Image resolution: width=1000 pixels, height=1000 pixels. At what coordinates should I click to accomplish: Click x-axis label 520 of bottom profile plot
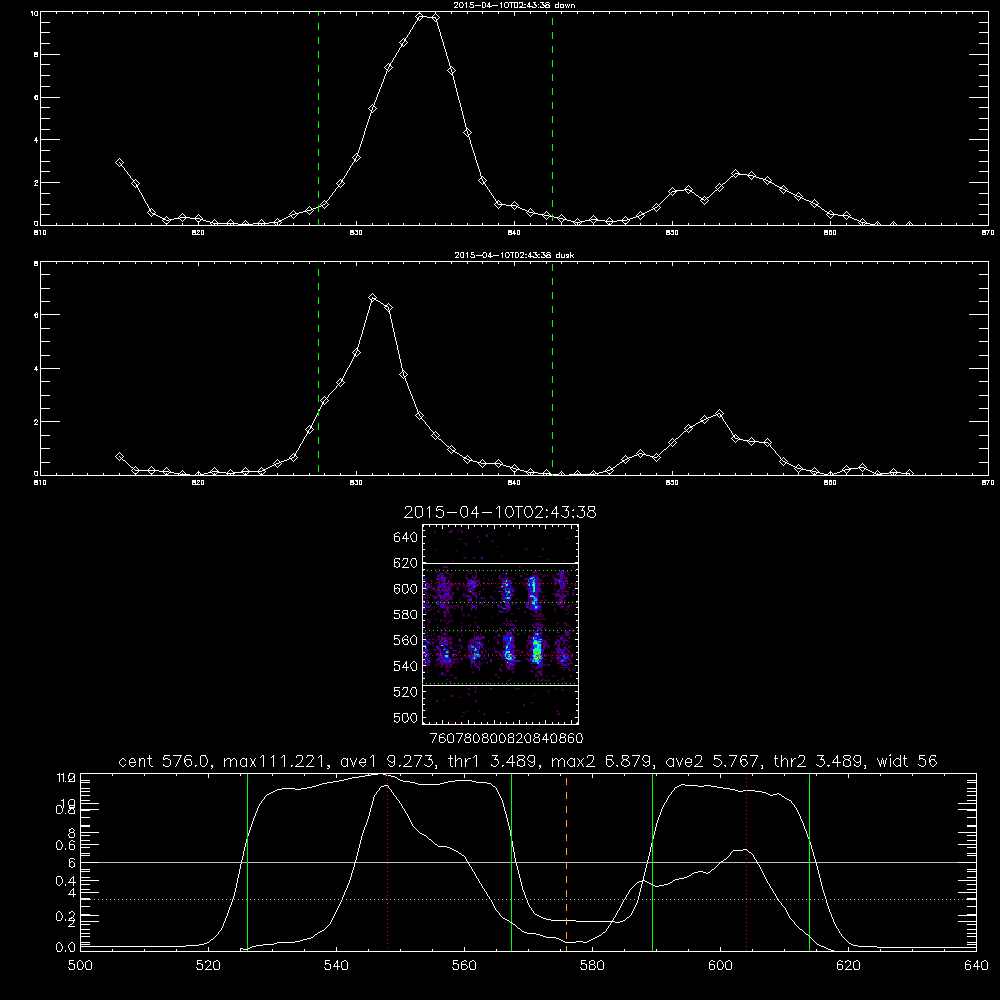point(208,966)
